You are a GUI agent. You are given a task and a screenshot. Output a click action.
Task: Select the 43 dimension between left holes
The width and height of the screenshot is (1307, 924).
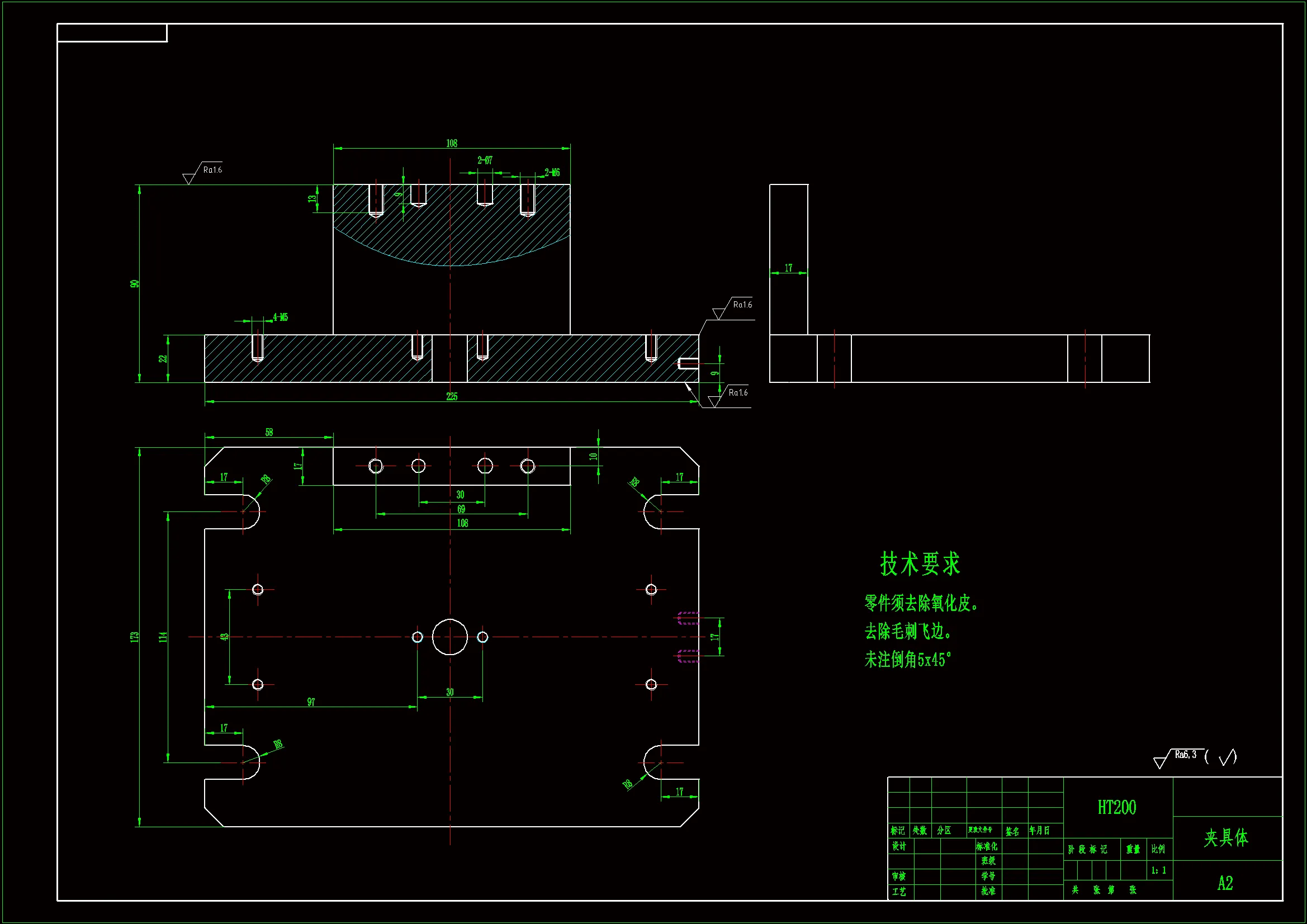click(224, 637)
